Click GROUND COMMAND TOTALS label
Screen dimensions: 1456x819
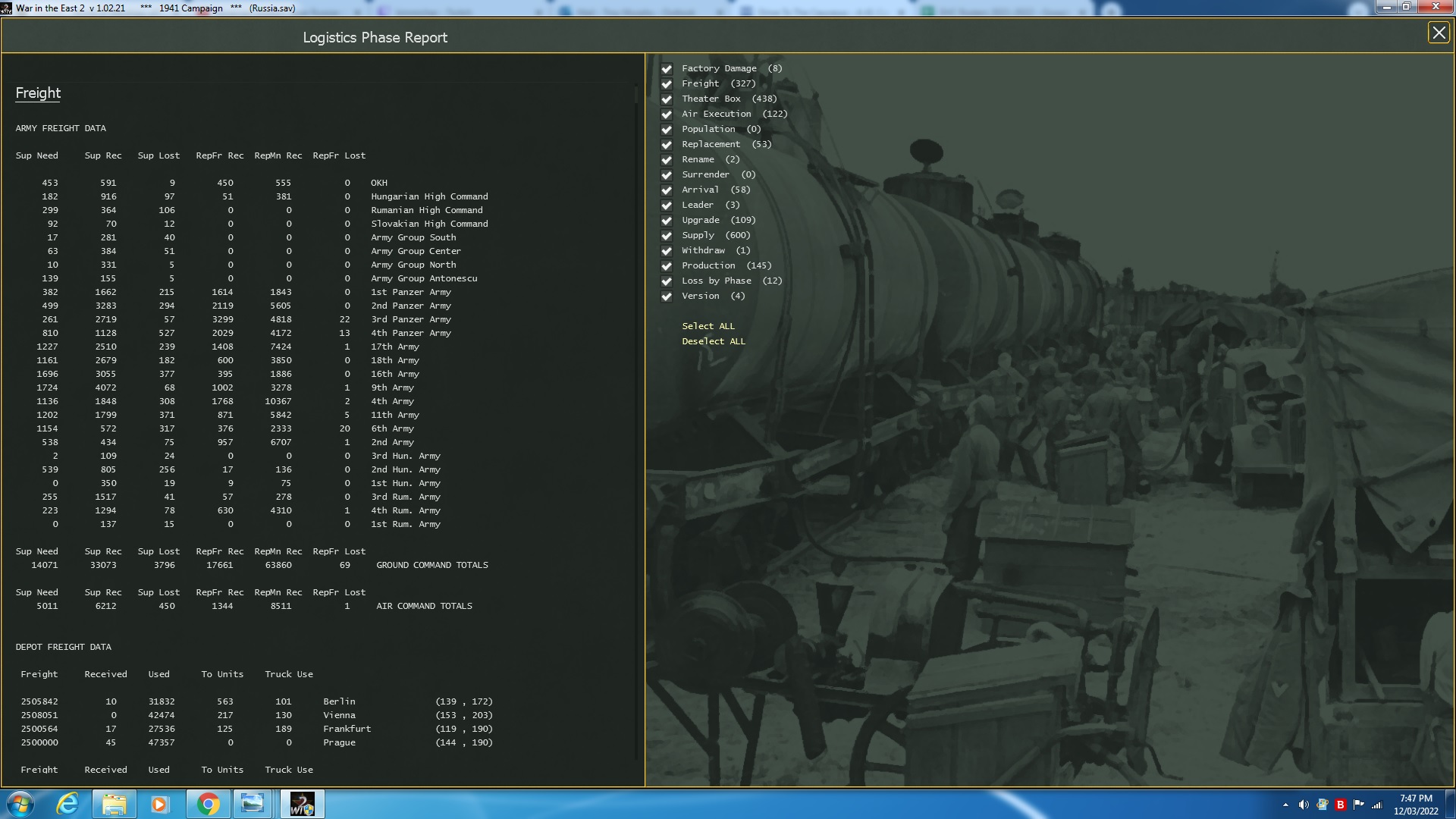click(432, 565)
